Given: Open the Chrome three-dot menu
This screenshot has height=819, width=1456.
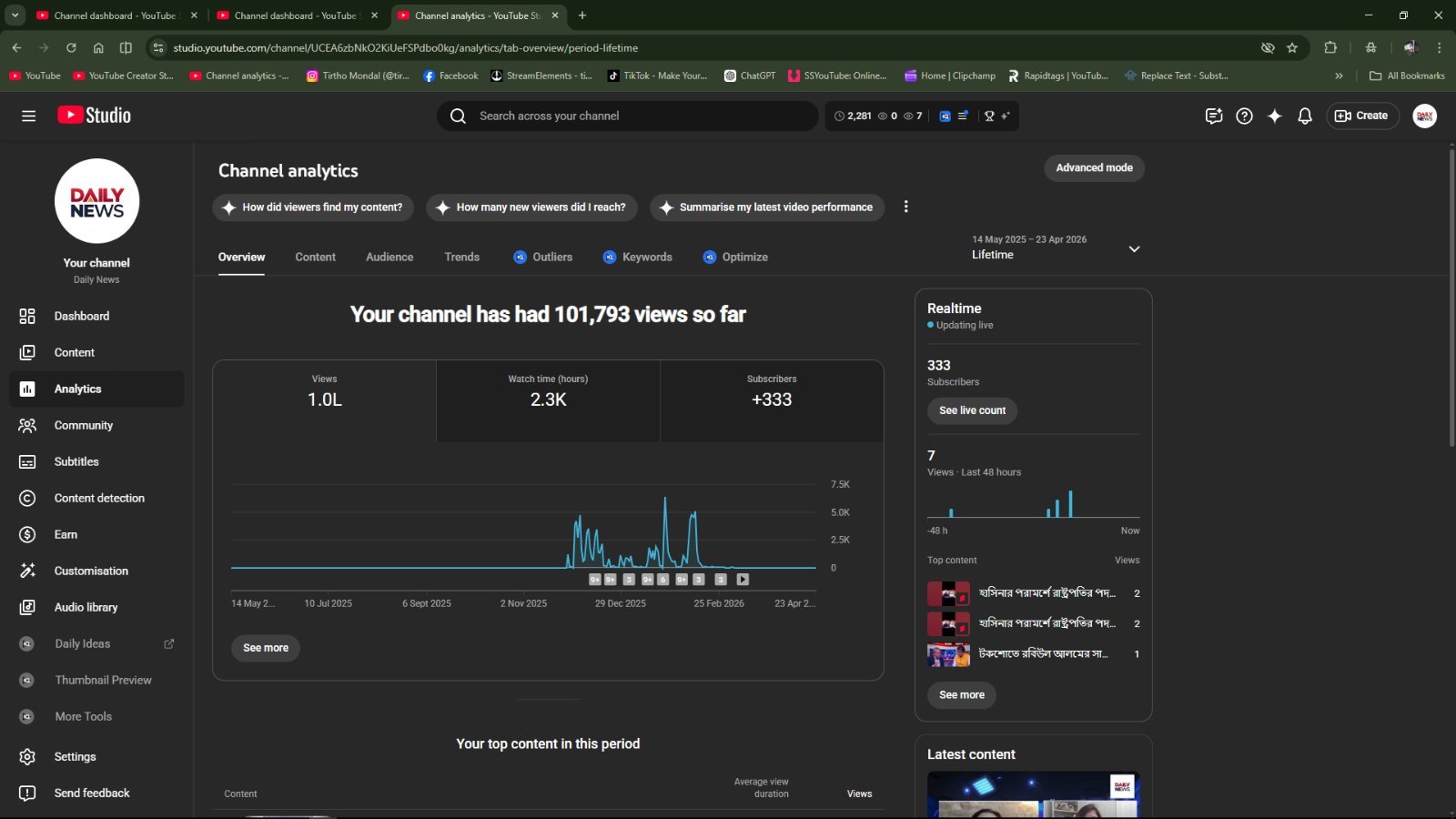Looking at the screenshot, I should point(1439,47).
